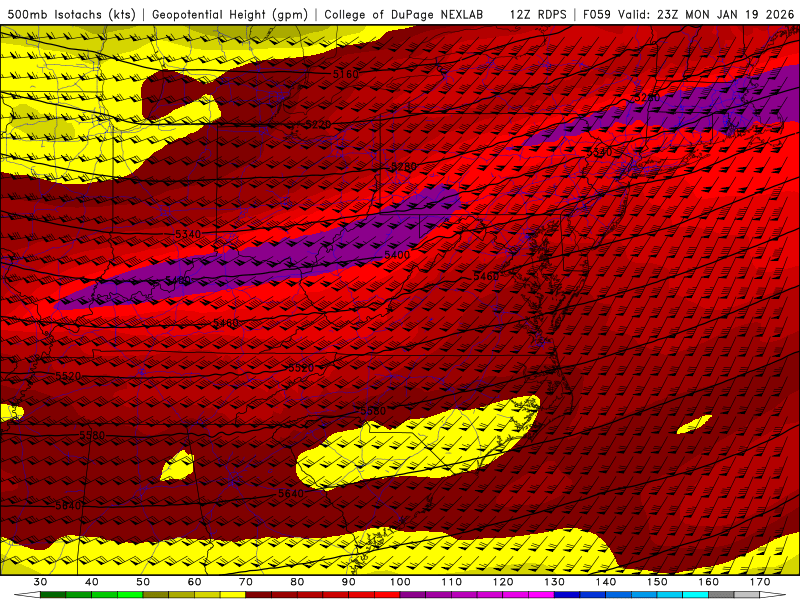Click the color bar label 80

click(x=297, y=582)
